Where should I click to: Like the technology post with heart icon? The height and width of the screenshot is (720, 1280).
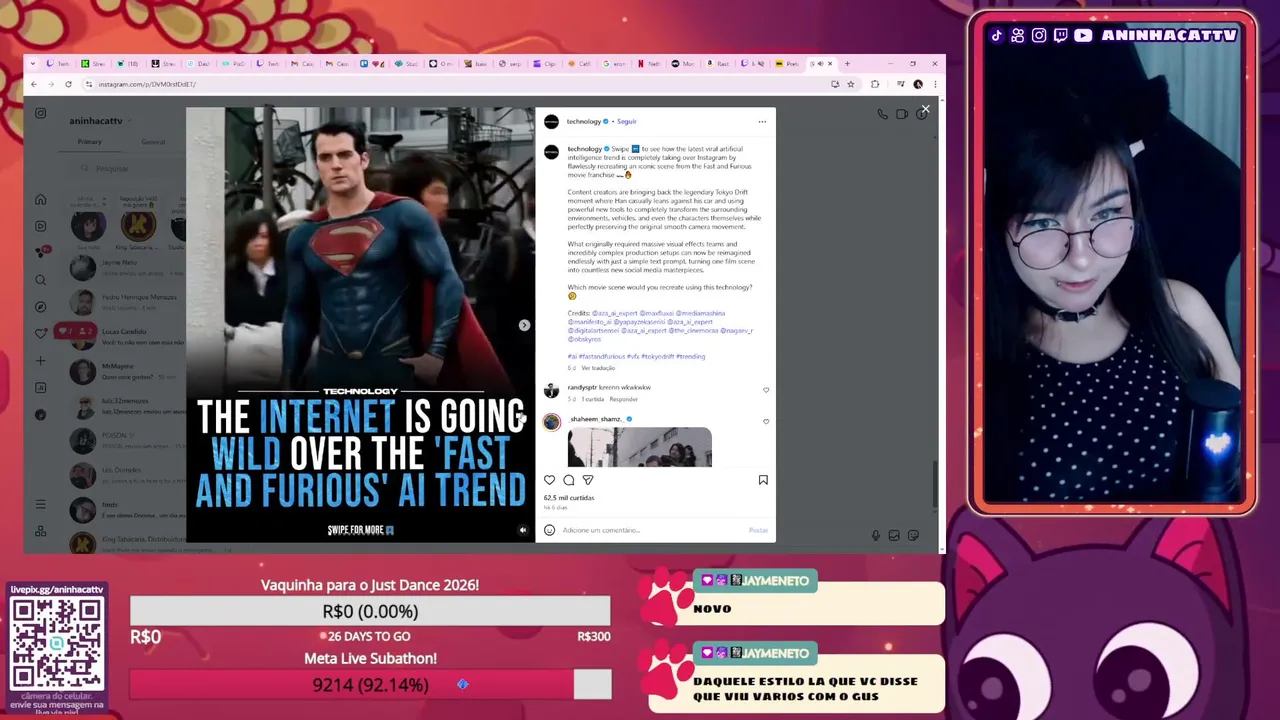549,480
